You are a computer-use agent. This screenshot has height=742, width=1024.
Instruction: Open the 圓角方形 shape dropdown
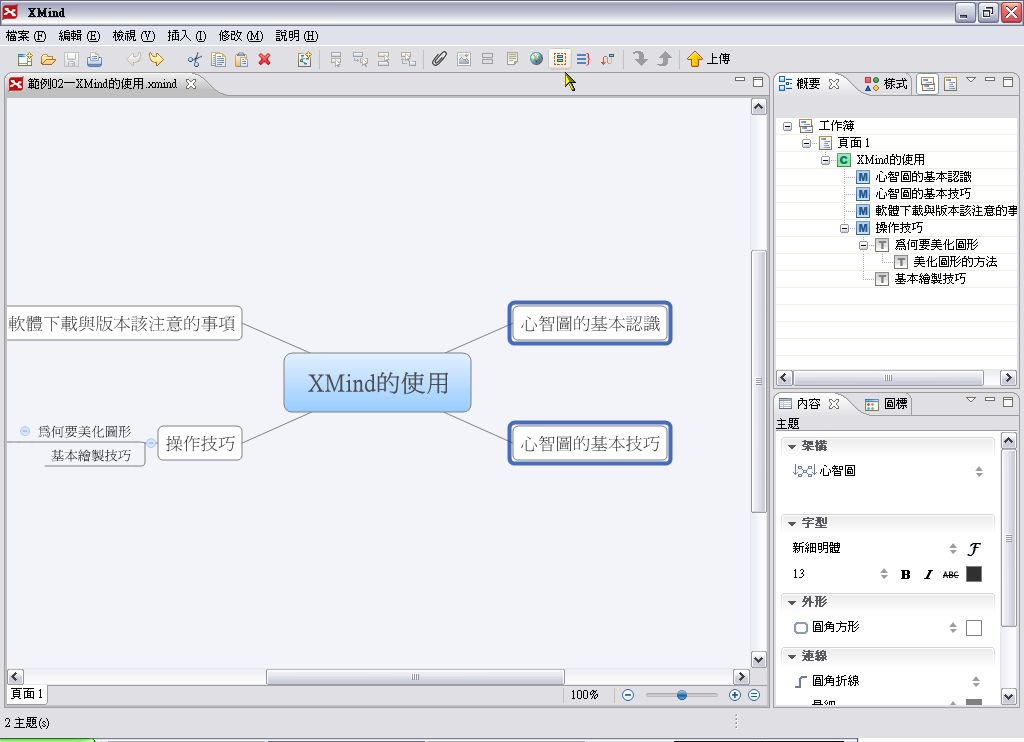pos(953,628)
